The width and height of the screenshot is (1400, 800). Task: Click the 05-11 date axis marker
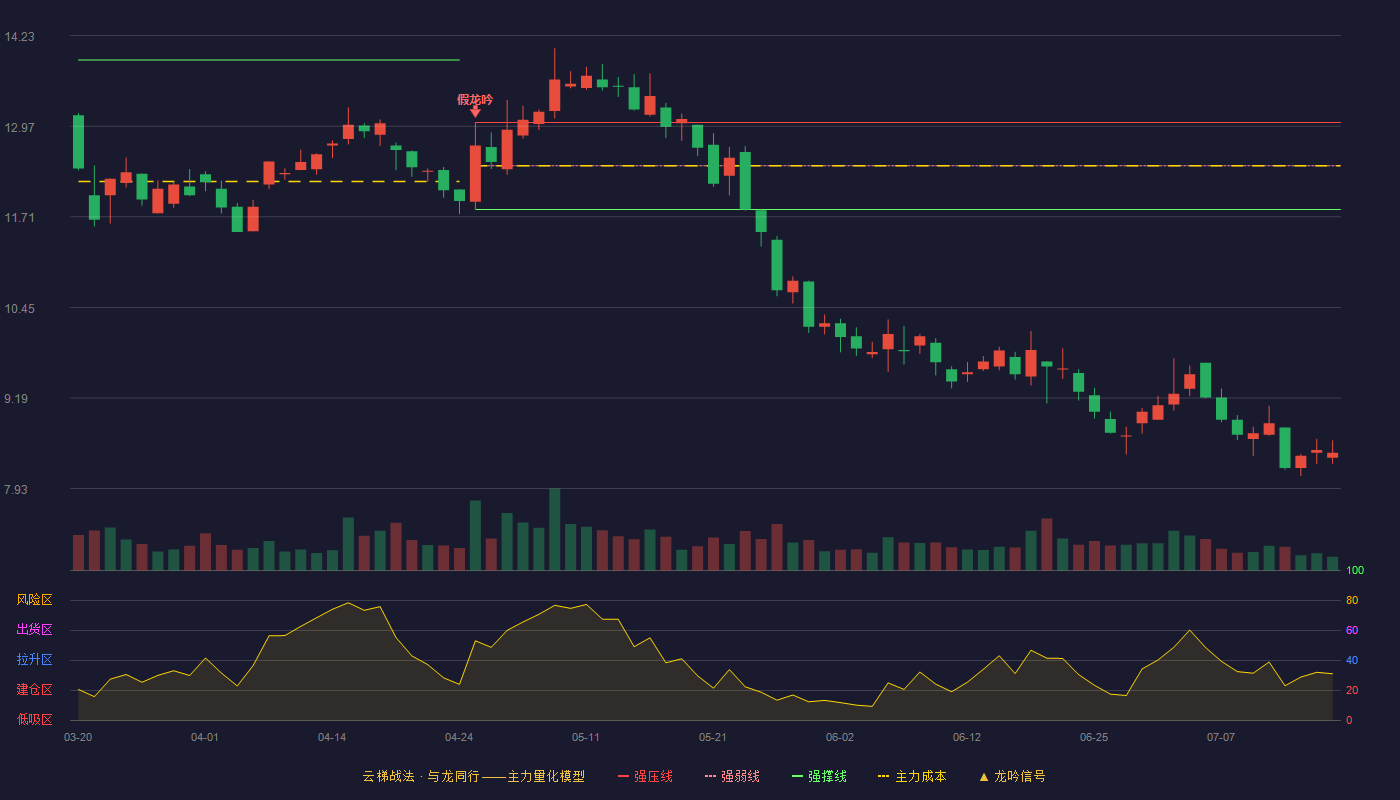(x=586, y=737)
